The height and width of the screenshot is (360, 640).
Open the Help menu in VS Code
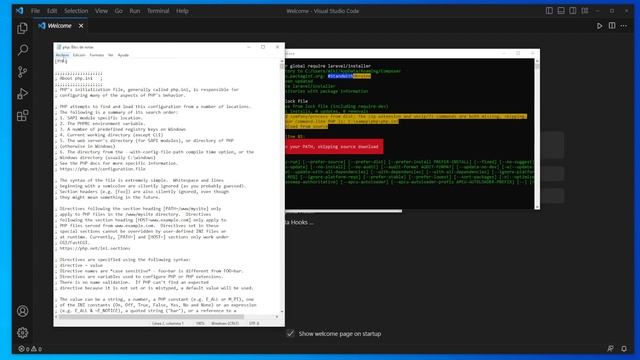click(182, 11)
